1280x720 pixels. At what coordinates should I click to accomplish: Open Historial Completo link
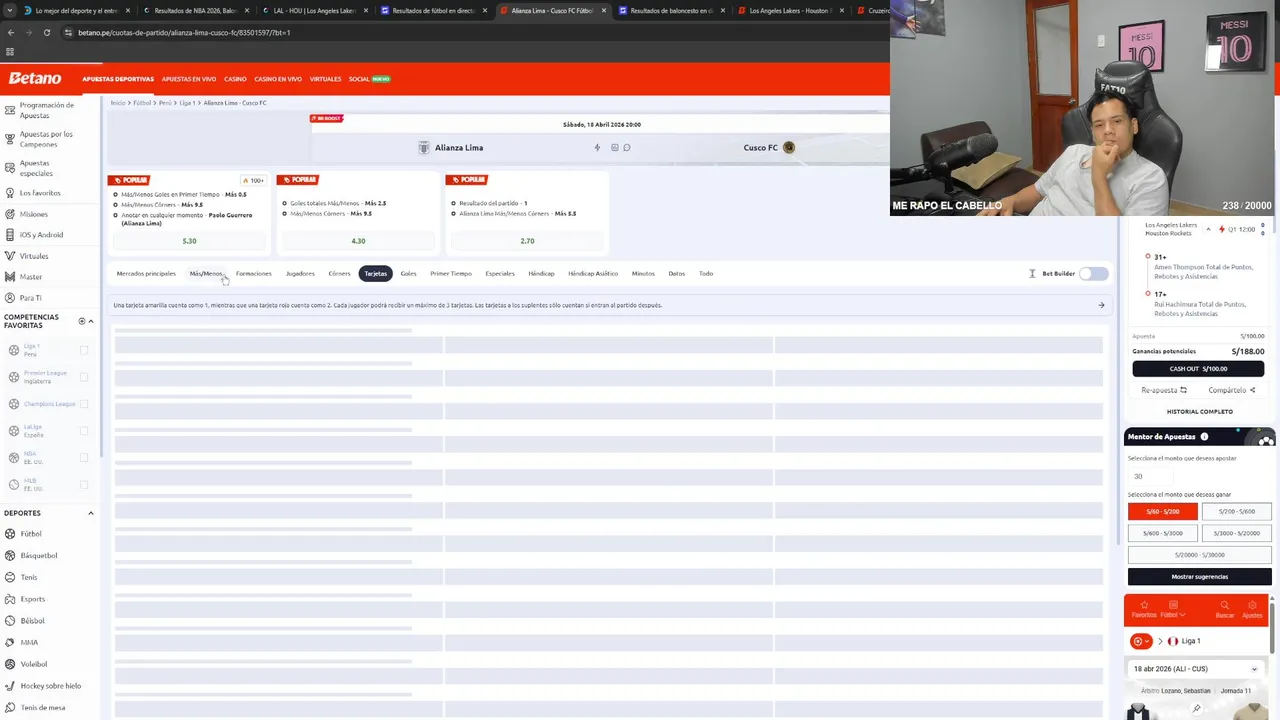(x=1199, y=412)
